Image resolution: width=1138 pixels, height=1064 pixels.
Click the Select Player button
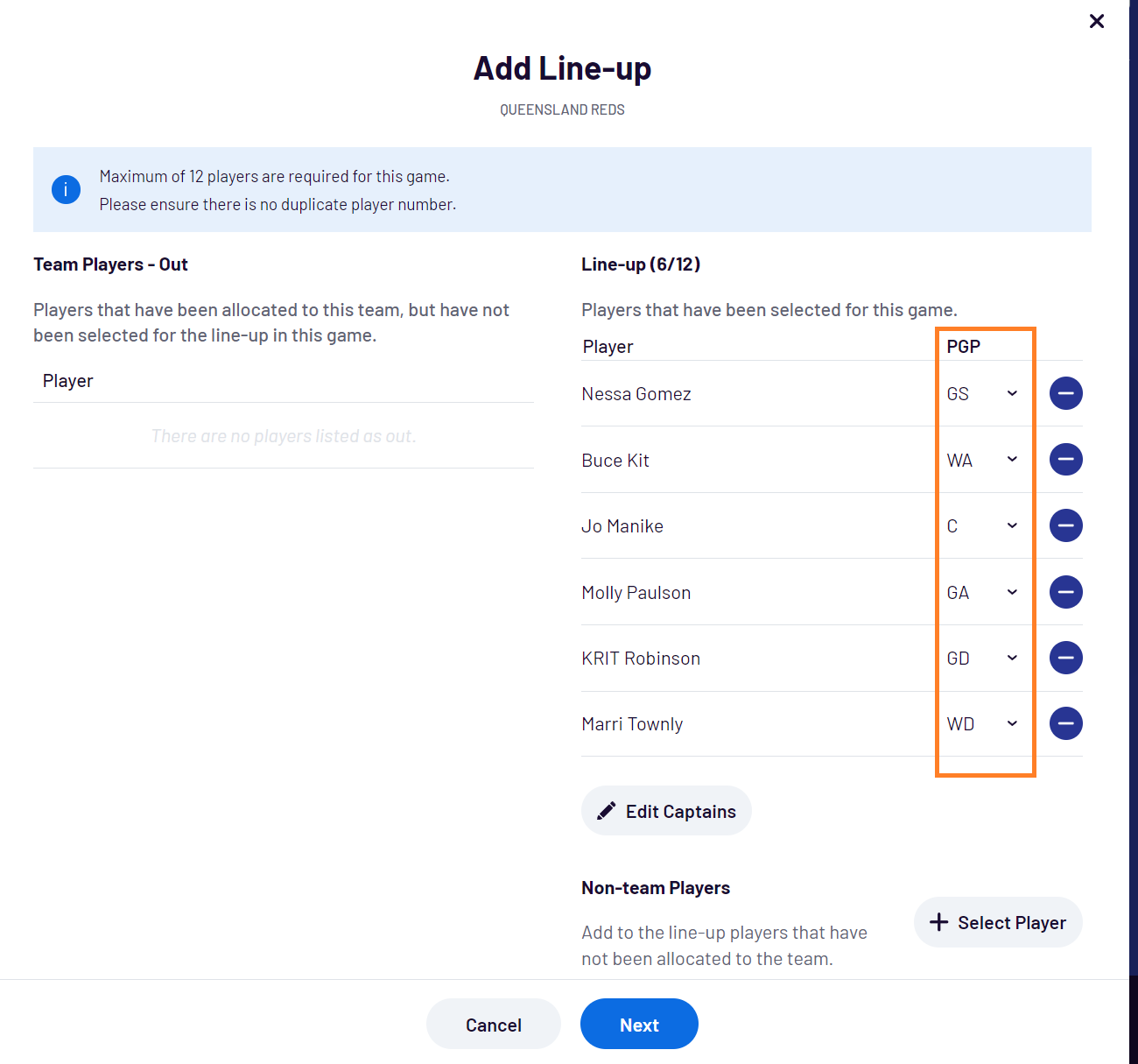(x=998, y=922)
